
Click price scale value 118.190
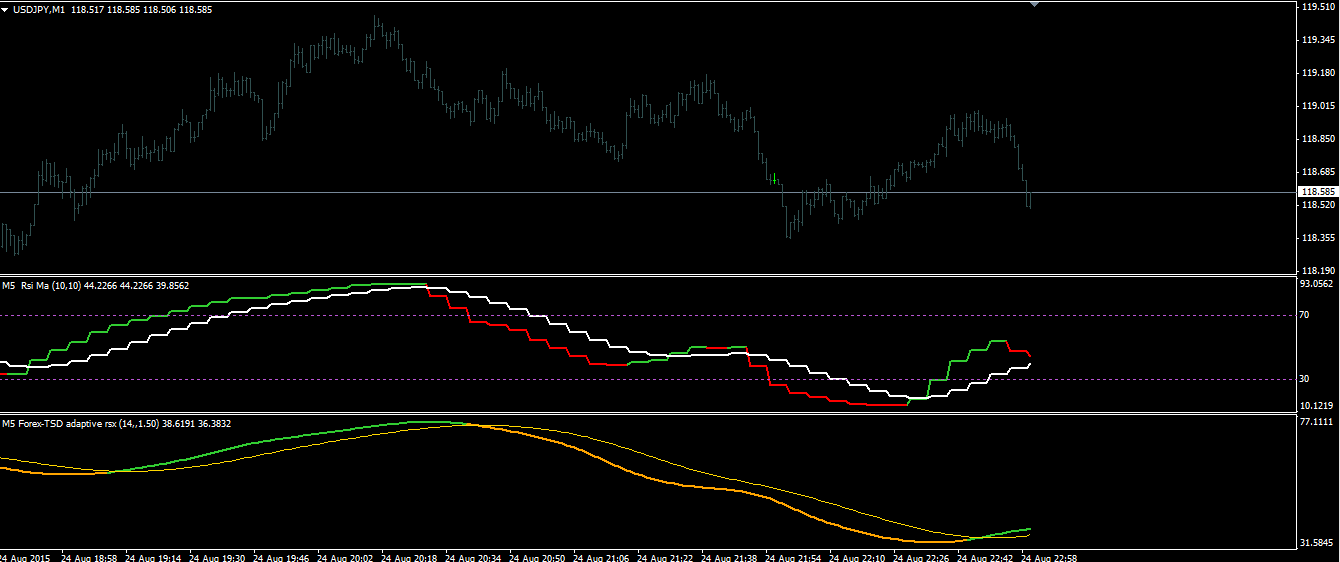tap(1318, 271)
